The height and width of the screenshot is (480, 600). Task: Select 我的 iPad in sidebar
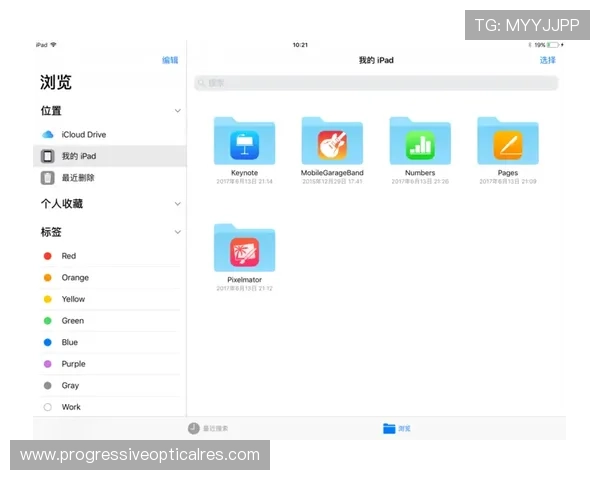[x=78, y=156]
